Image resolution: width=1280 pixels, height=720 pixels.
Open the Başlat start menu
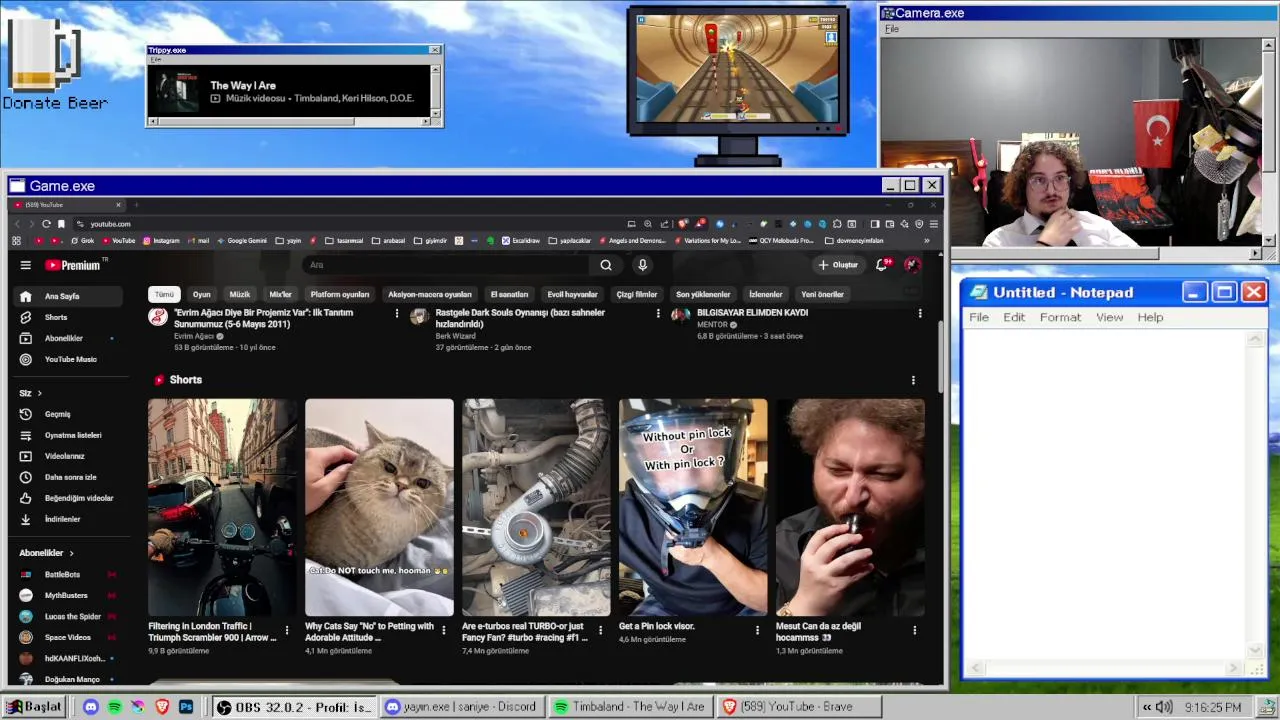point(36,707)
